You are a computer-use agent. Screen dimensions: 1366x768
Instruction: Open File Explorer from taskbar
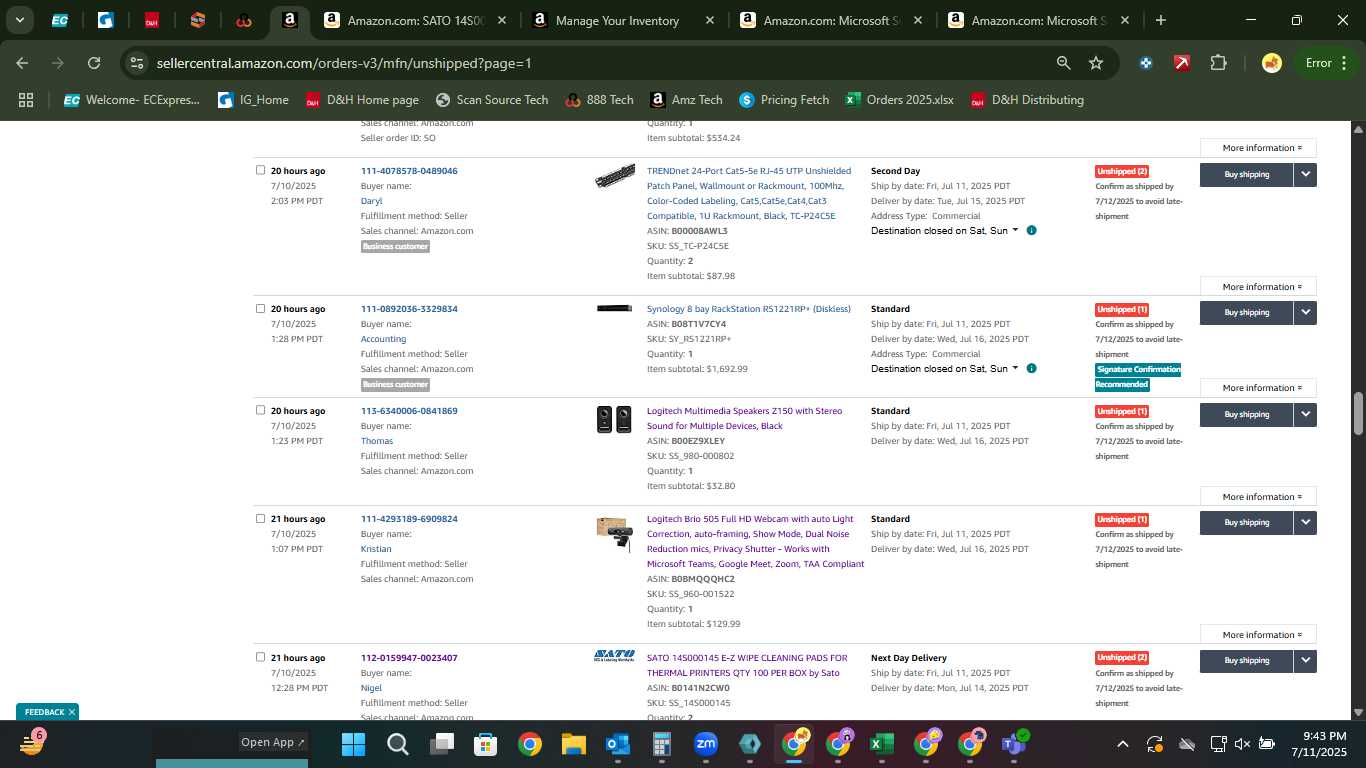click(x=573, y=744)
